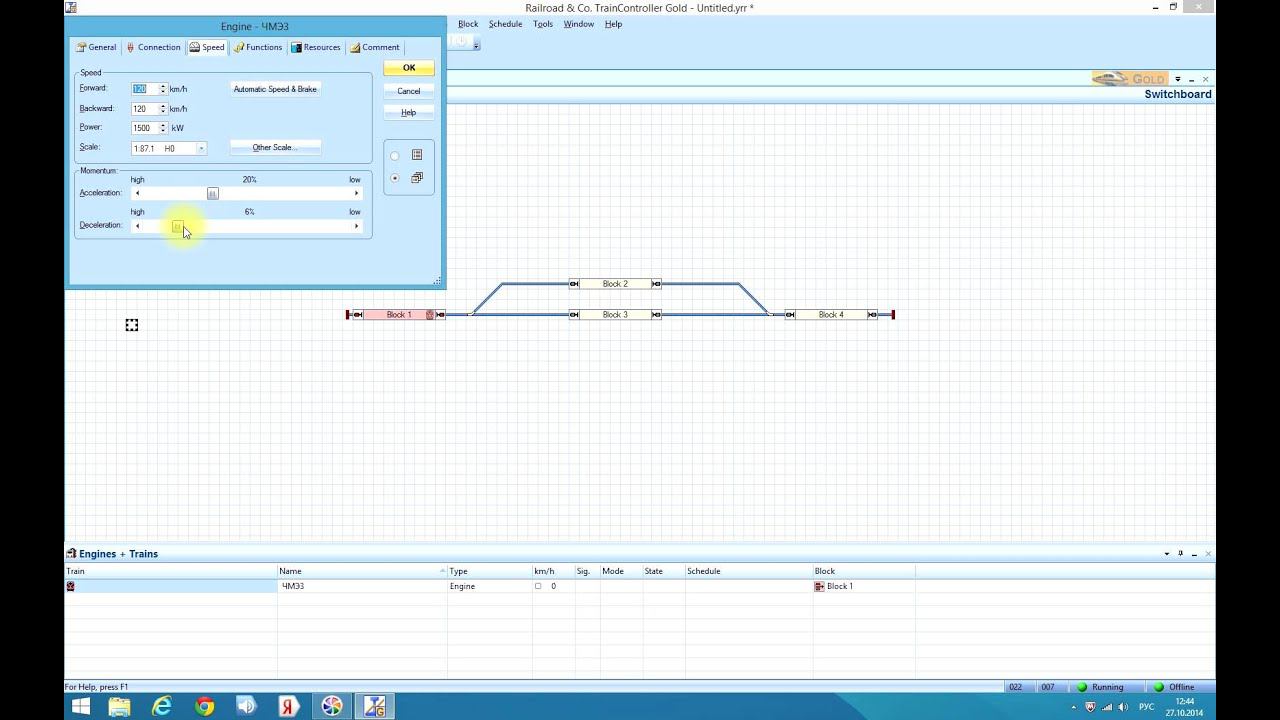1280x720 pixels.
Task: Switch to the General tab
Action: (97, 47)
